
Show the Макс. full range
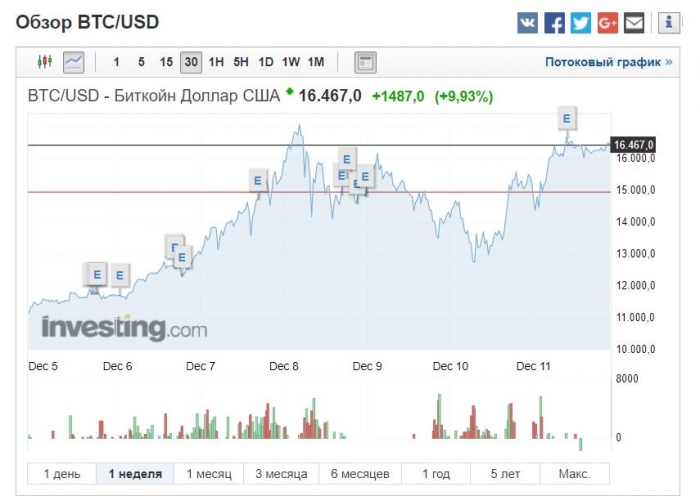coord(574,474)
